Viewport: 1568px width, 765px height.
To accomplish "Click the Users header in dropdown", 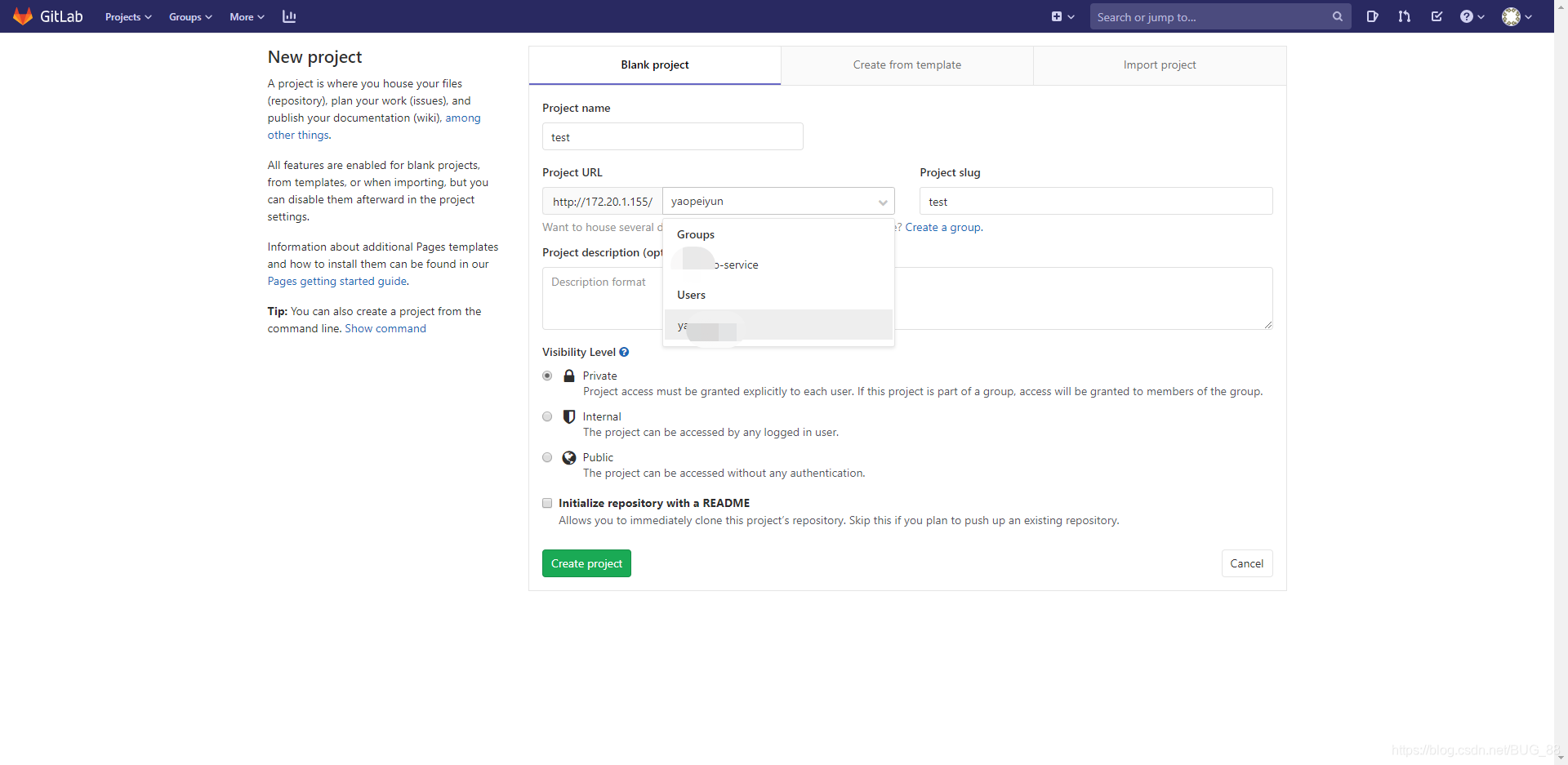I will pyautogui.click(x=691, y=295).
